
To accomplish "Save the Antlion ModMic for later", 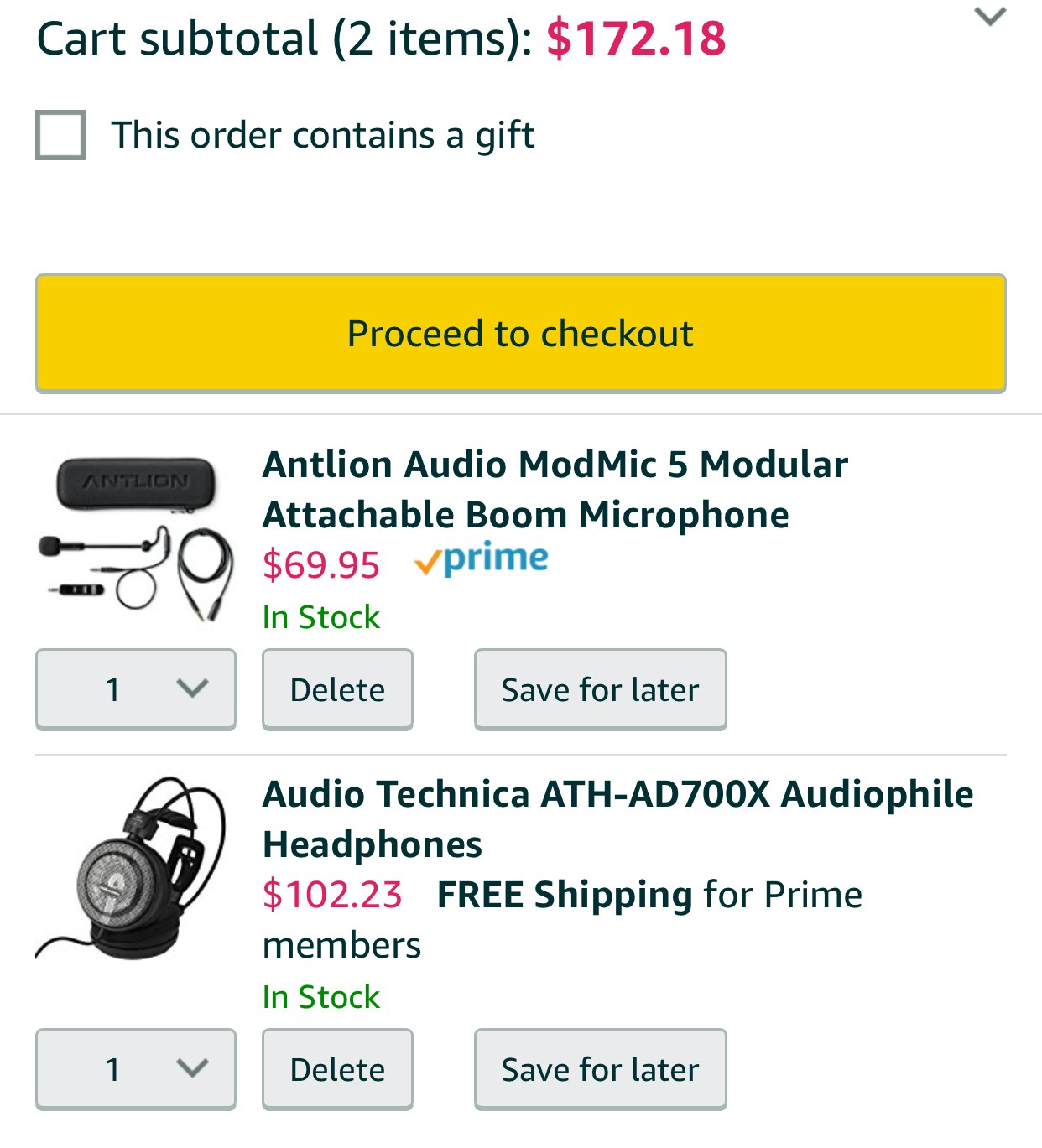I will [x=600, y=689].
